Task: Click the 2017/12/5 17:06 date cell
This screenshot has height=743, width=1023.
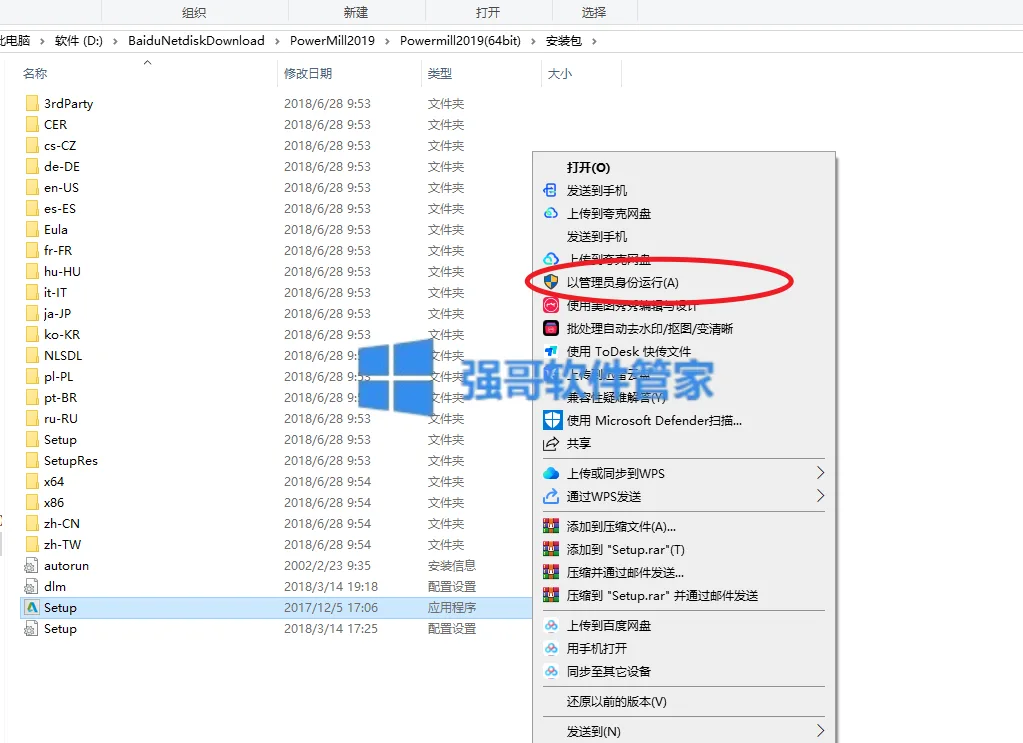Action: (x=331, y=607)
